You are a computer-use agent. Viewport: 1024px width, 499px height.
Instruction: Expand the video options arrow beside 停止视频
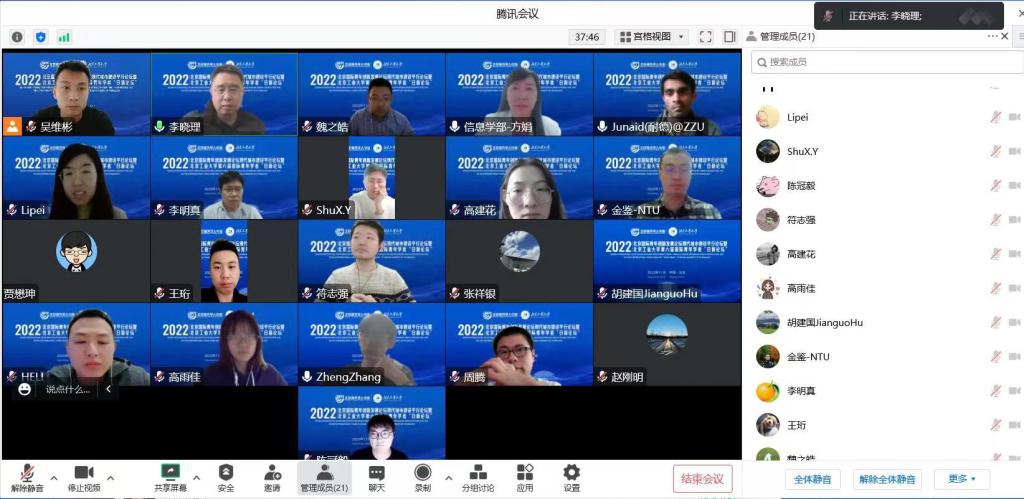coord(110,477)
